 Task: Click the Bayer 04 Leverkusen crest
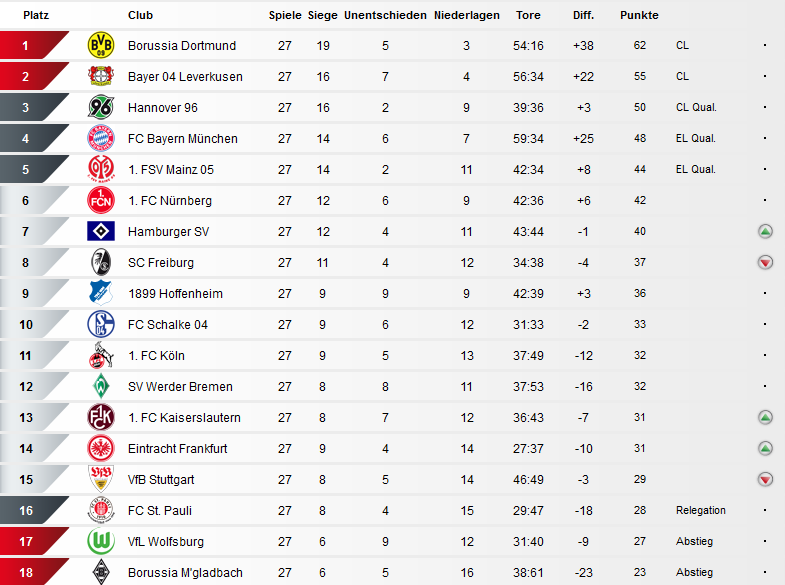coord(101,76)
